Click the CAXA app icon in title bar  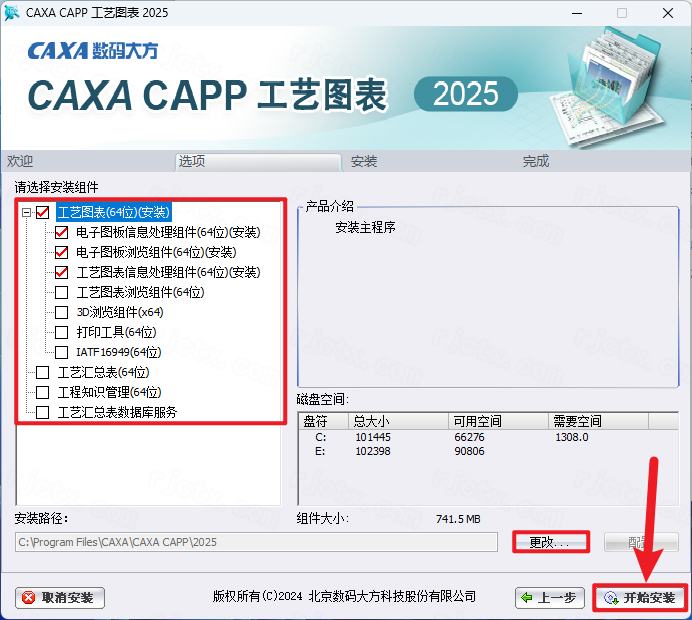13,13
